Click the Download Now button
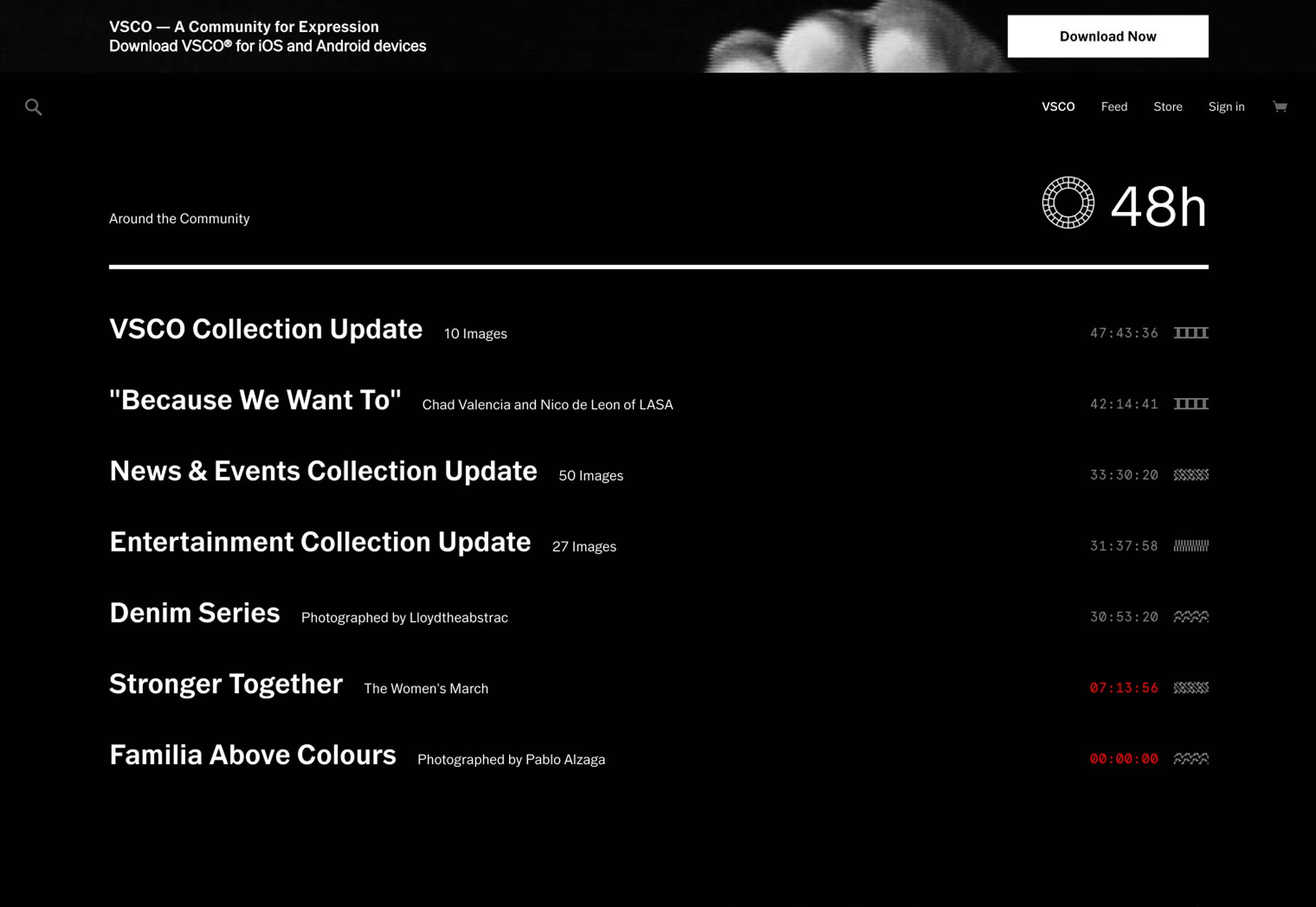Image resolution: width=1316 pixels, height=907 pixels. [x=1108, y=36]
